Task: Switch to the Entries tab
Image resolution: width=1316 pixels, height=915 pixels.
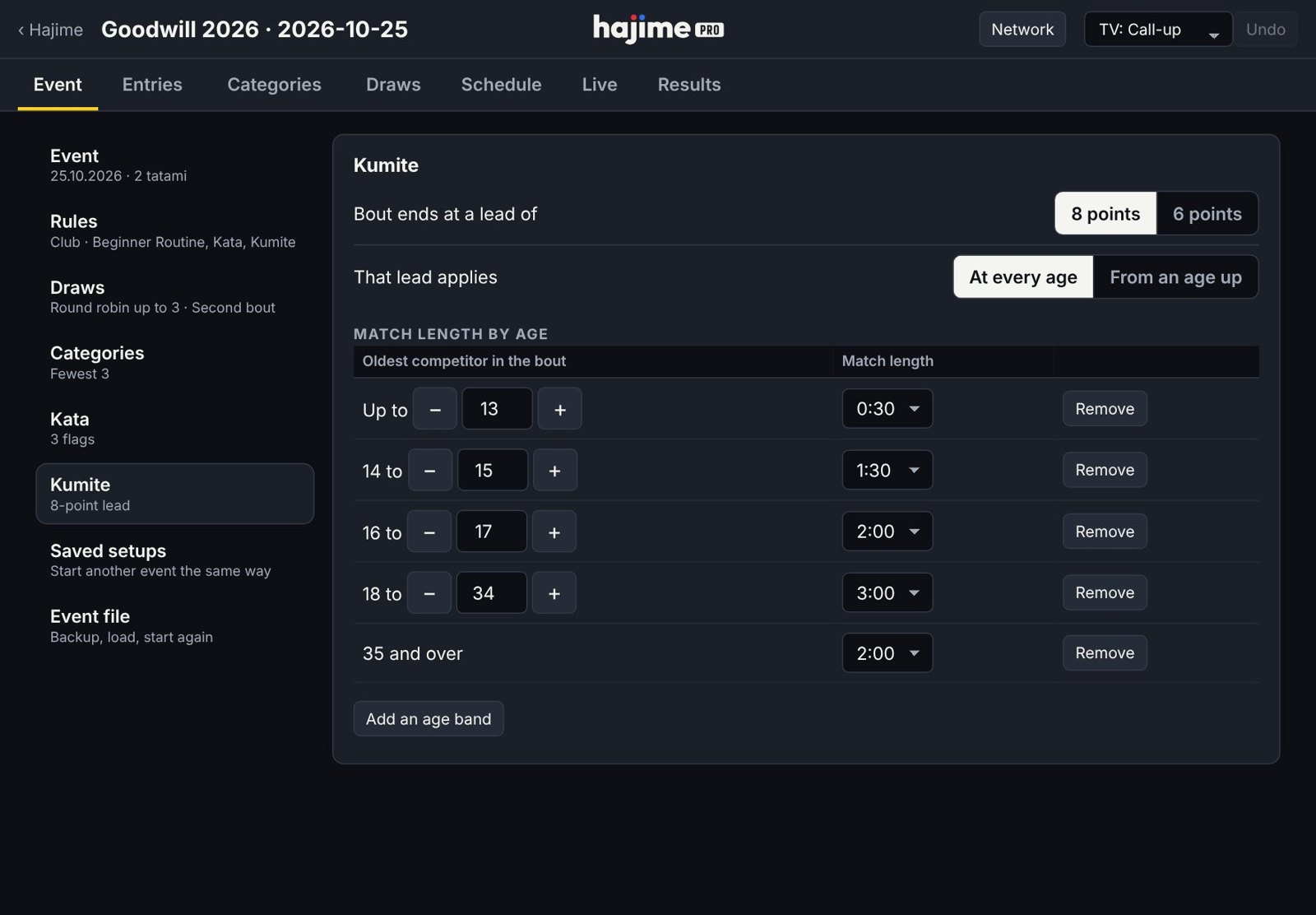Action: 152,85
